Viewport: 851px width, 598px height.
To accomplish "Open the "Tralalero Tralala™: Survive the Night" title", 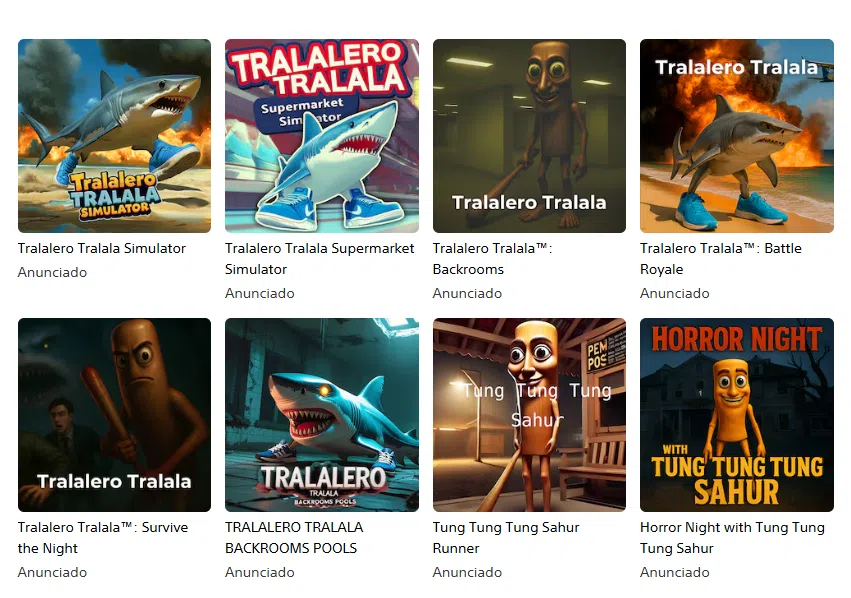I will (103, 538).
